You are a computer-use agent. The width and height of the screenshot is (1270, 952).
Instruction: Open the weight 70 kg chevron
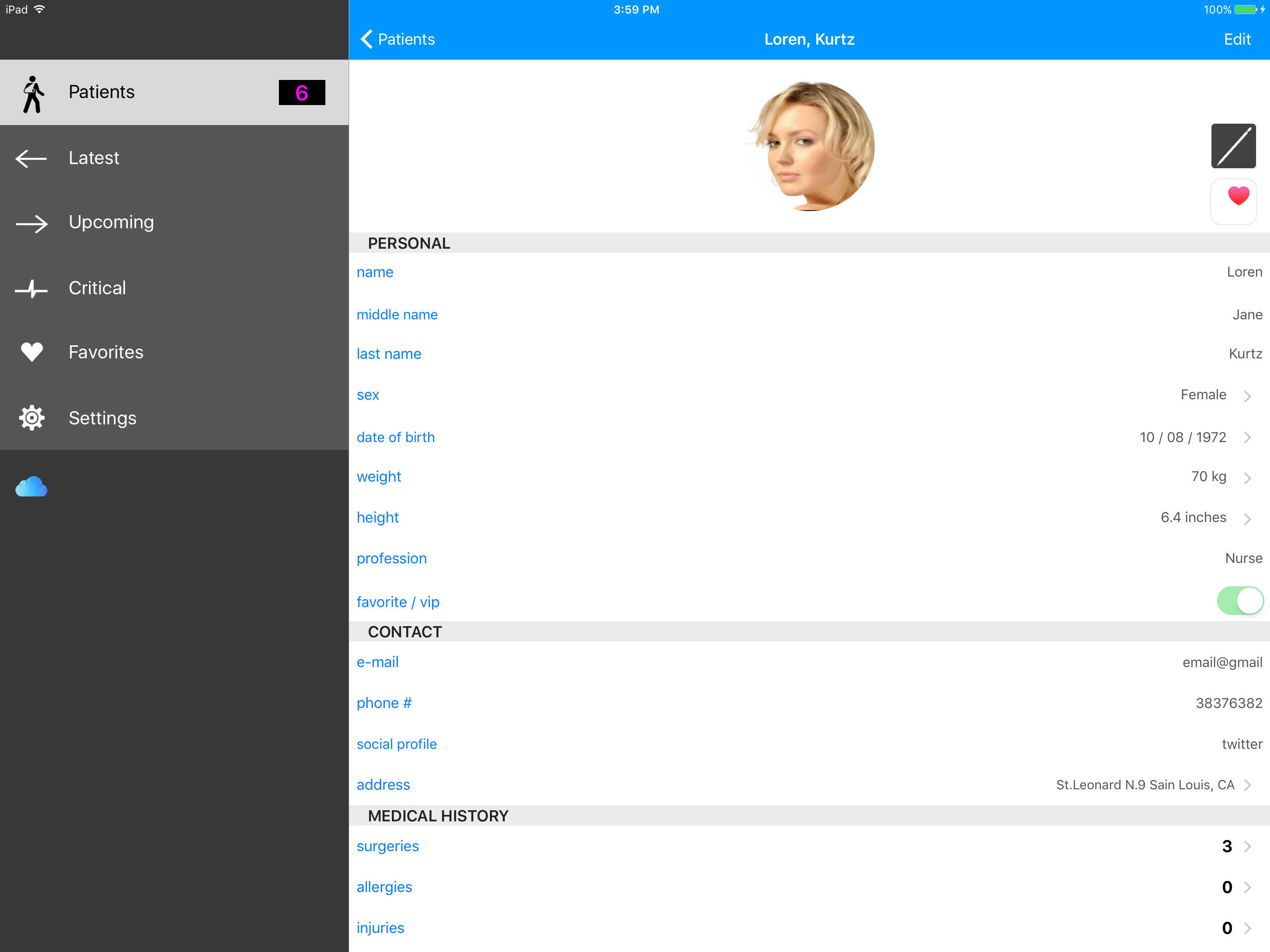tap(1247, 478)
